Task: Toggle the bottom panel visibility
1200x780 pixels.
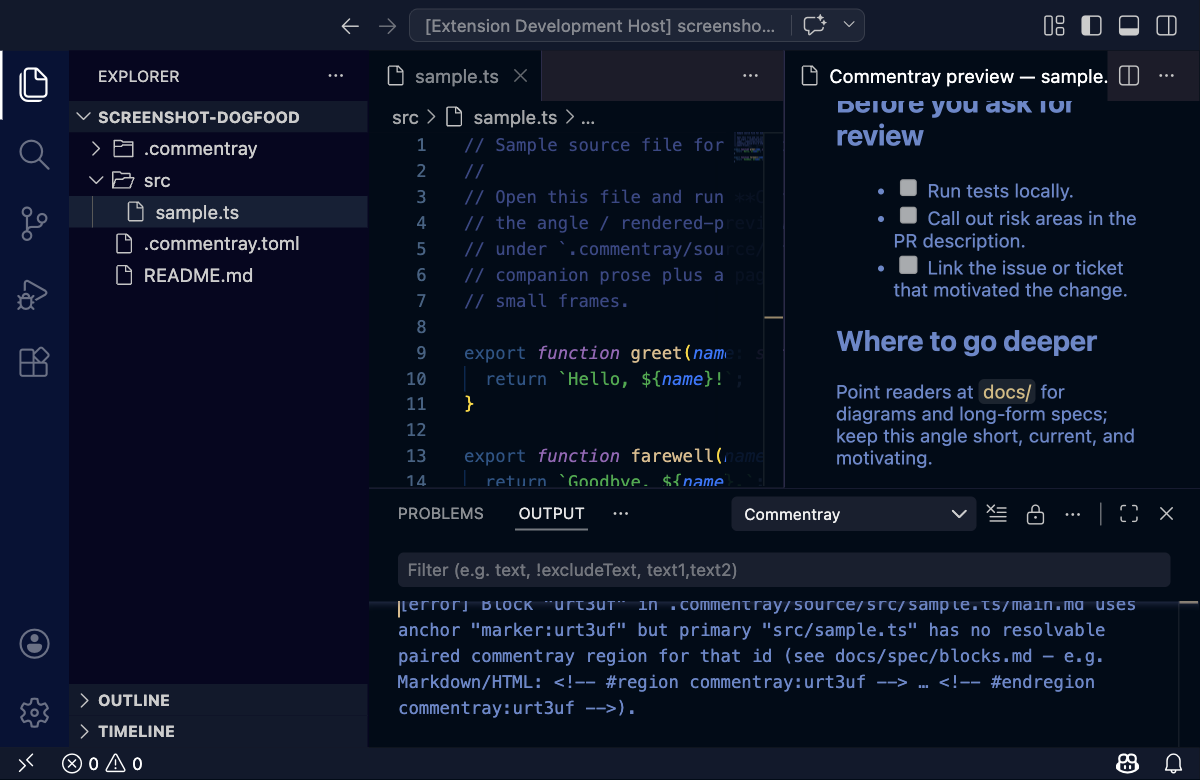Action: pyautogui.click(x=1129, y=26)
